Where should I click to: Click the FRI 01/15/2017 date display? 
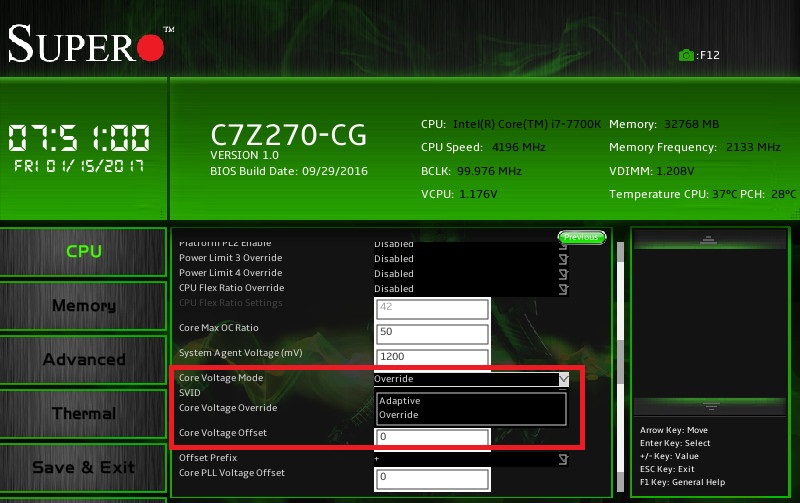[x=79, y=166]
